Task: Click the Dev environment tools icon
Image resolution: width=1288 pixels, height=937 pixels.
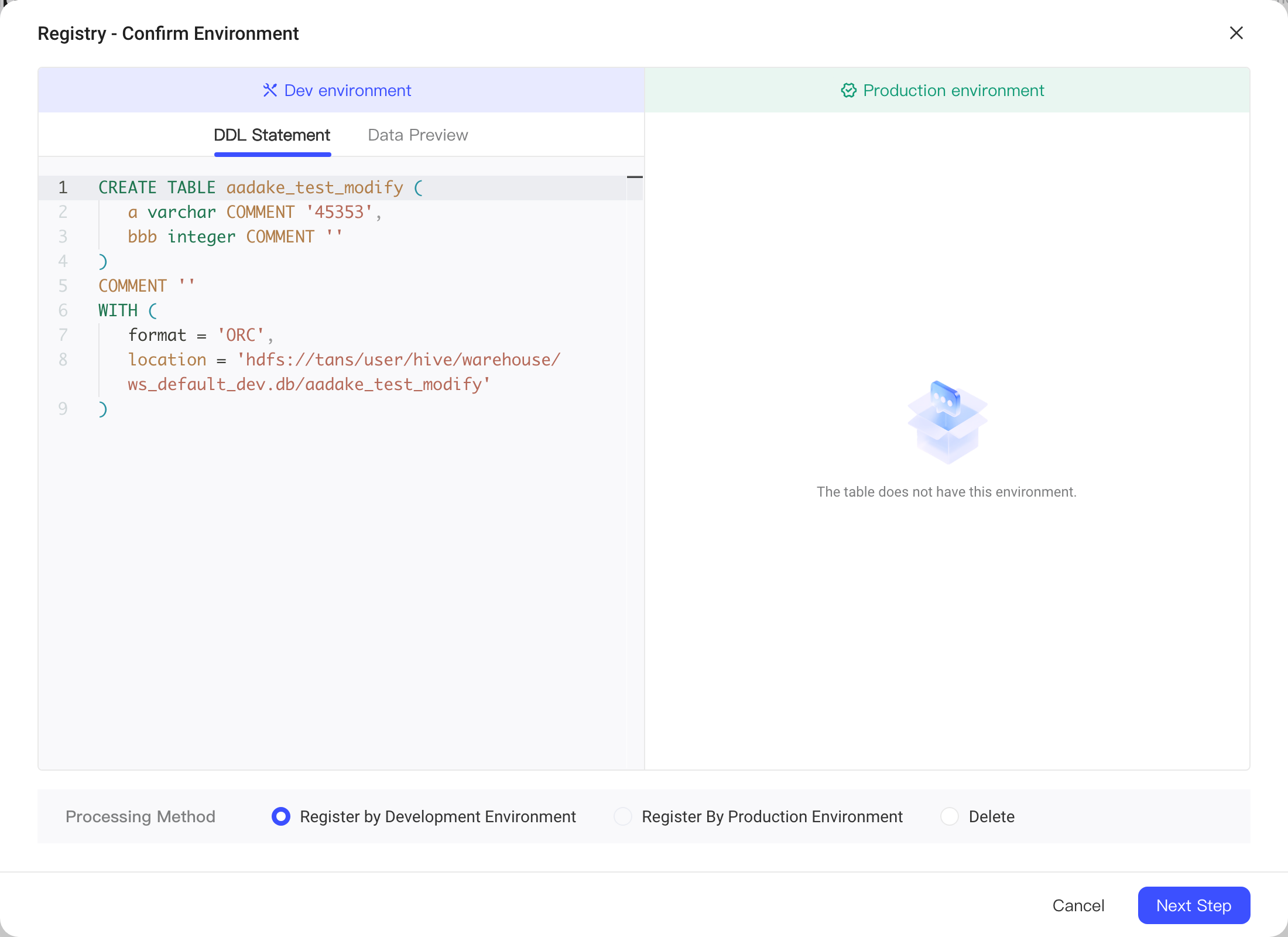Action: click(269, 90)
